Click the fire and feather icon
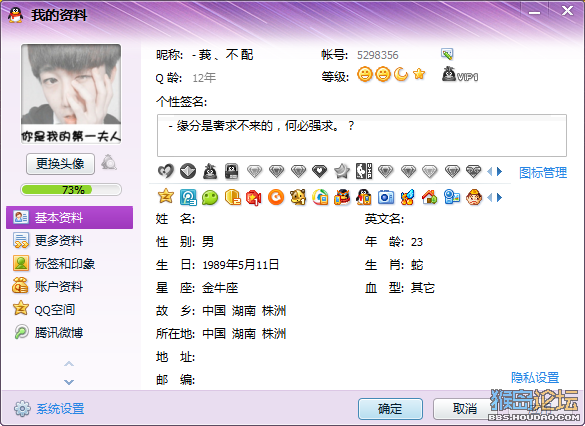The height and width of the screenshot is (426, 585). [407, 197]
